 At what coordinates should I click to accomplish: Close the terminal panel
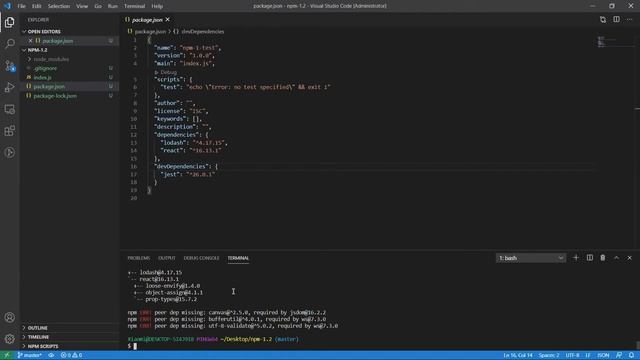coord(629,258)
